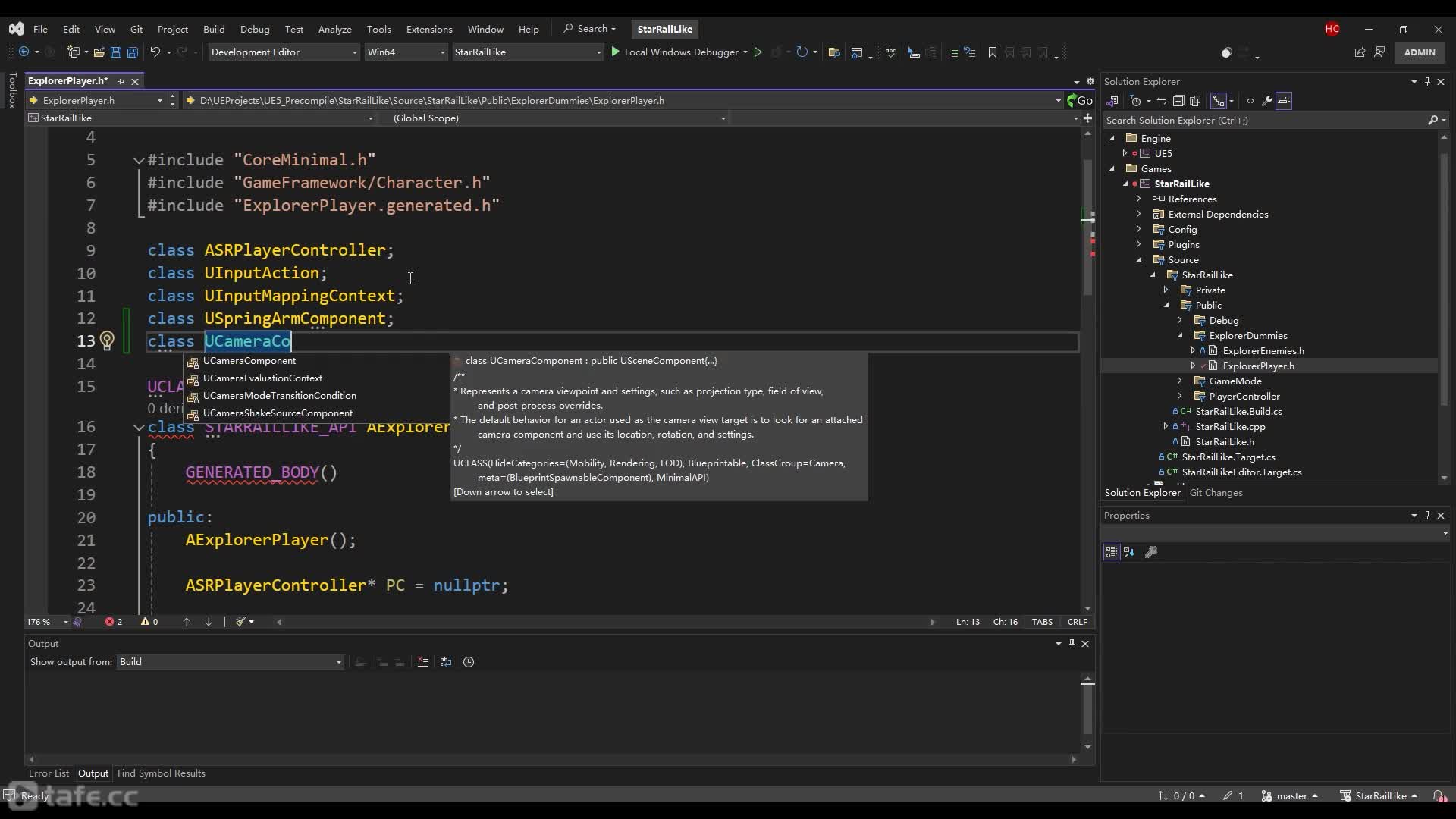Click the Save All toolbar icon
1456x819 pixels.
point(133,52)
